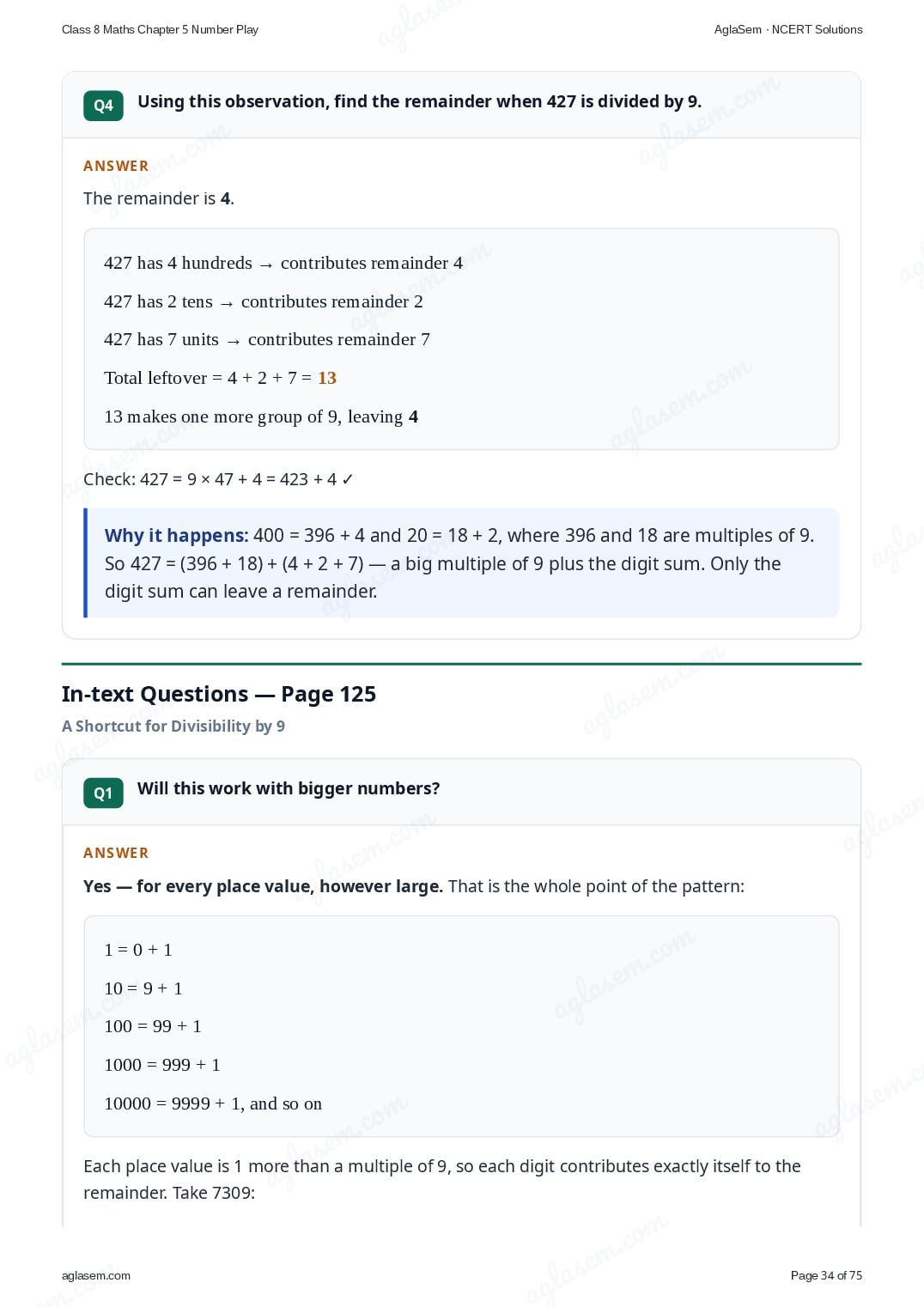Click the In-text Questions — Page 125 heading
This screenshot has height=1307, width=924.
219,694
